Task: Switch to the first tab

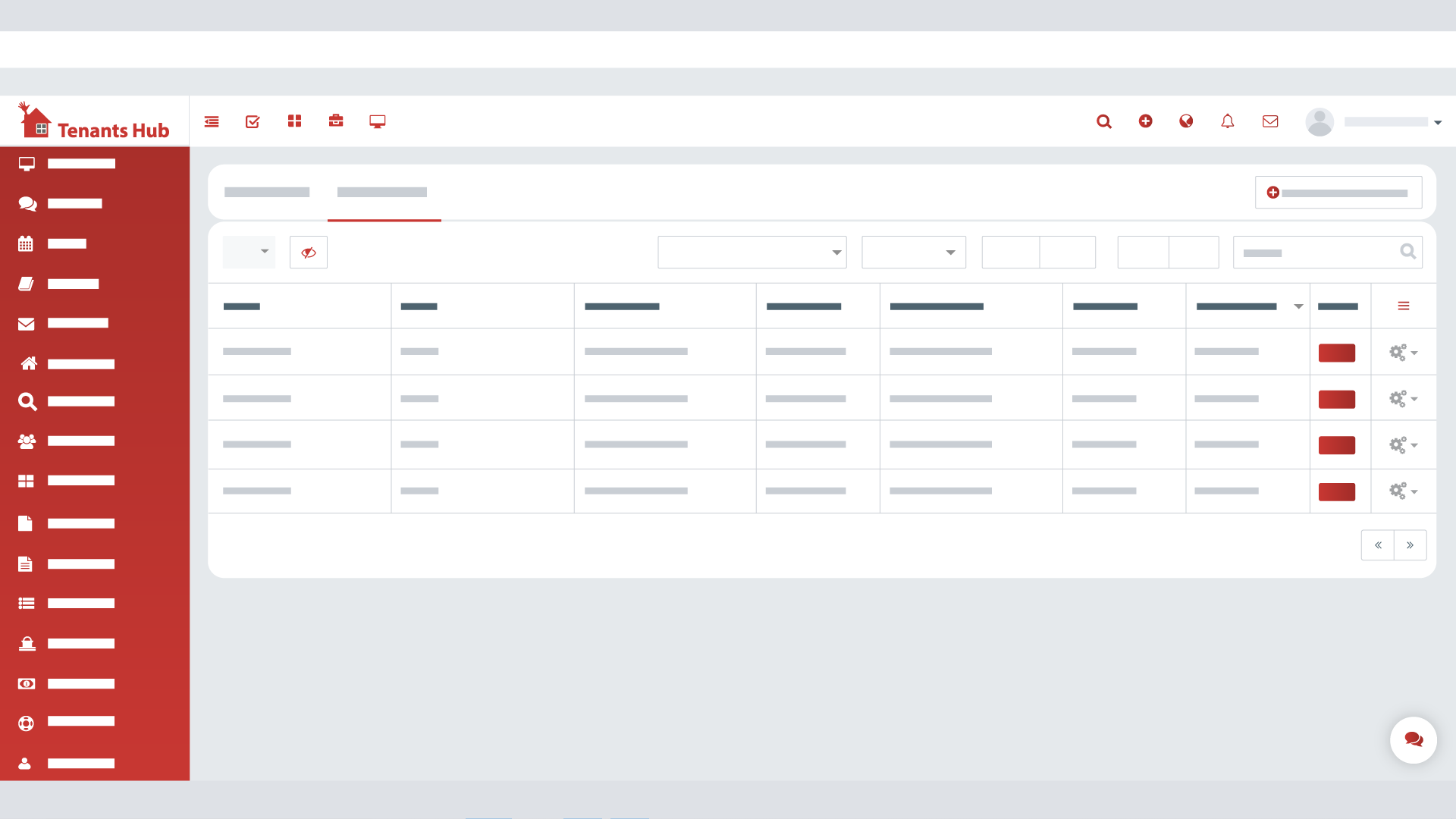Action: [x=267, y=193]
